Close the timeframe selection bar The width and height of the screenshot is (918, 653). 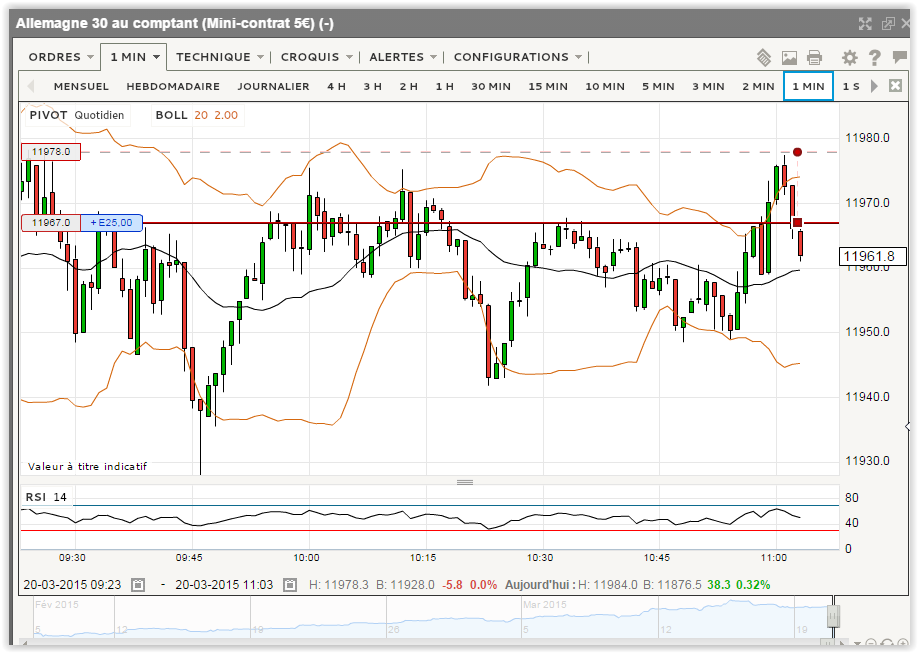coord(895,86)
